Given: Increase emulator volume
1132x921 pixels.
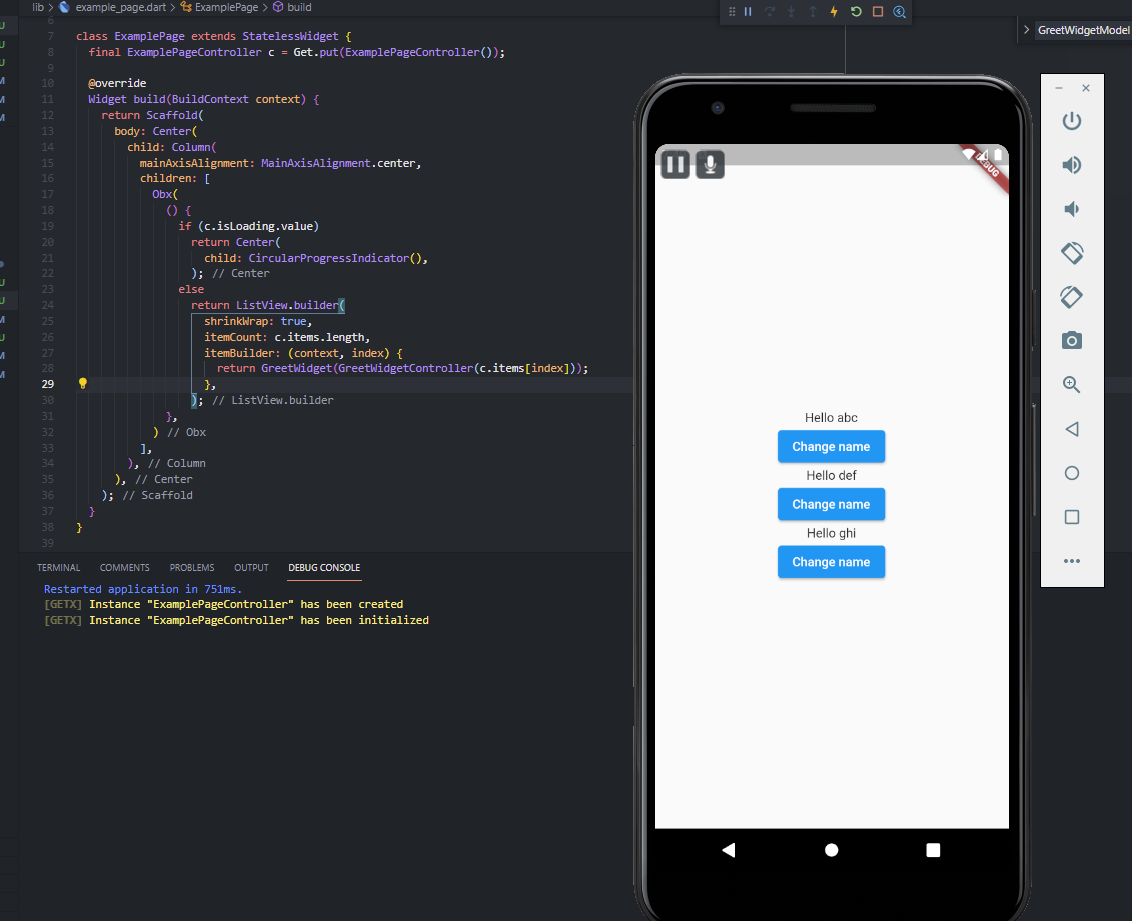Looking at the screenshot, I should 1071,165.
